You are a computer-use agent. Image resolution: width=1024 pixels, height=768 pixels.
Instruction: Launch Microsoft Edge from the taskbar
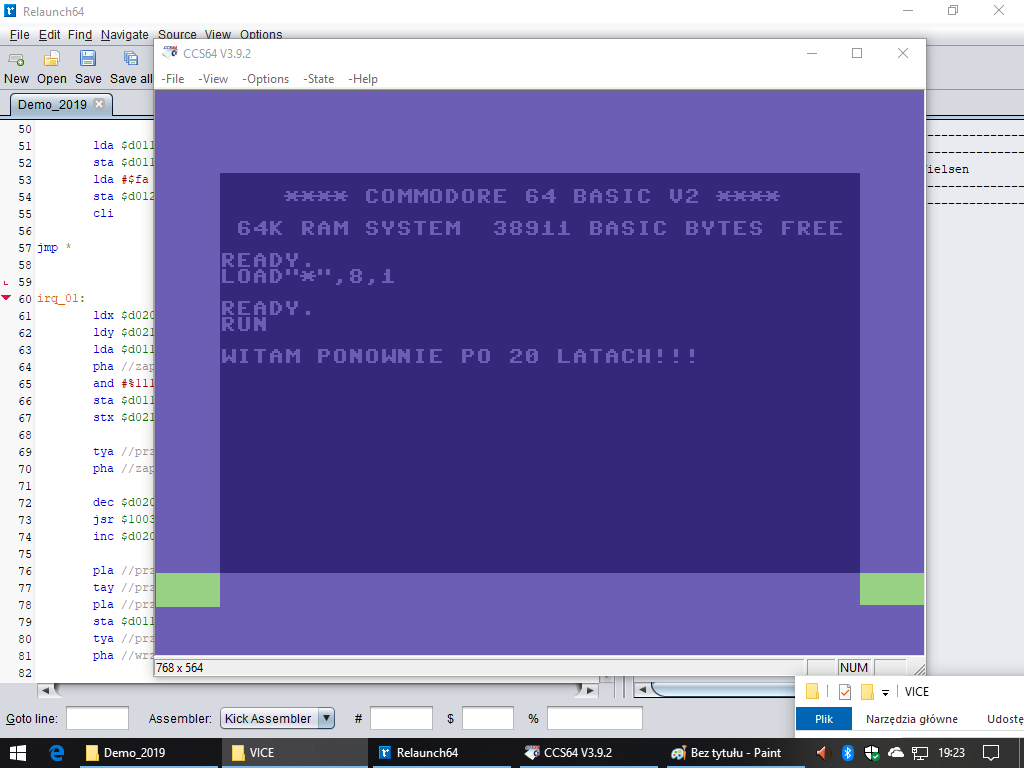tap(57, 753)
